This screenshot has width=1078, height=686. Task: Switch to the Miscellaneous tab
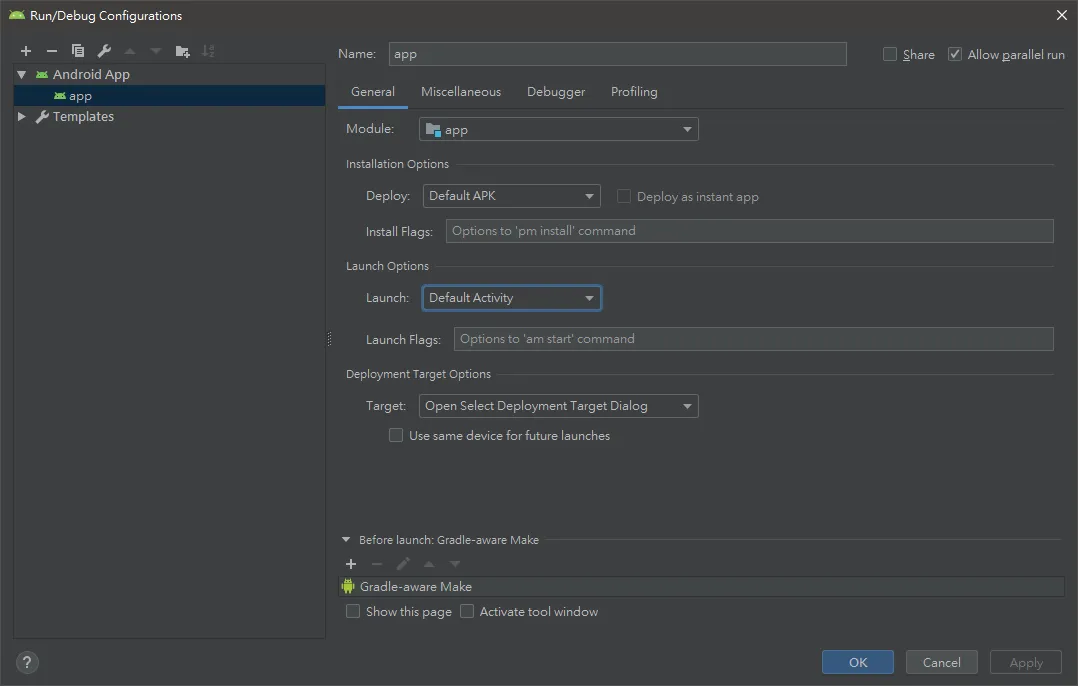(460, 92)
